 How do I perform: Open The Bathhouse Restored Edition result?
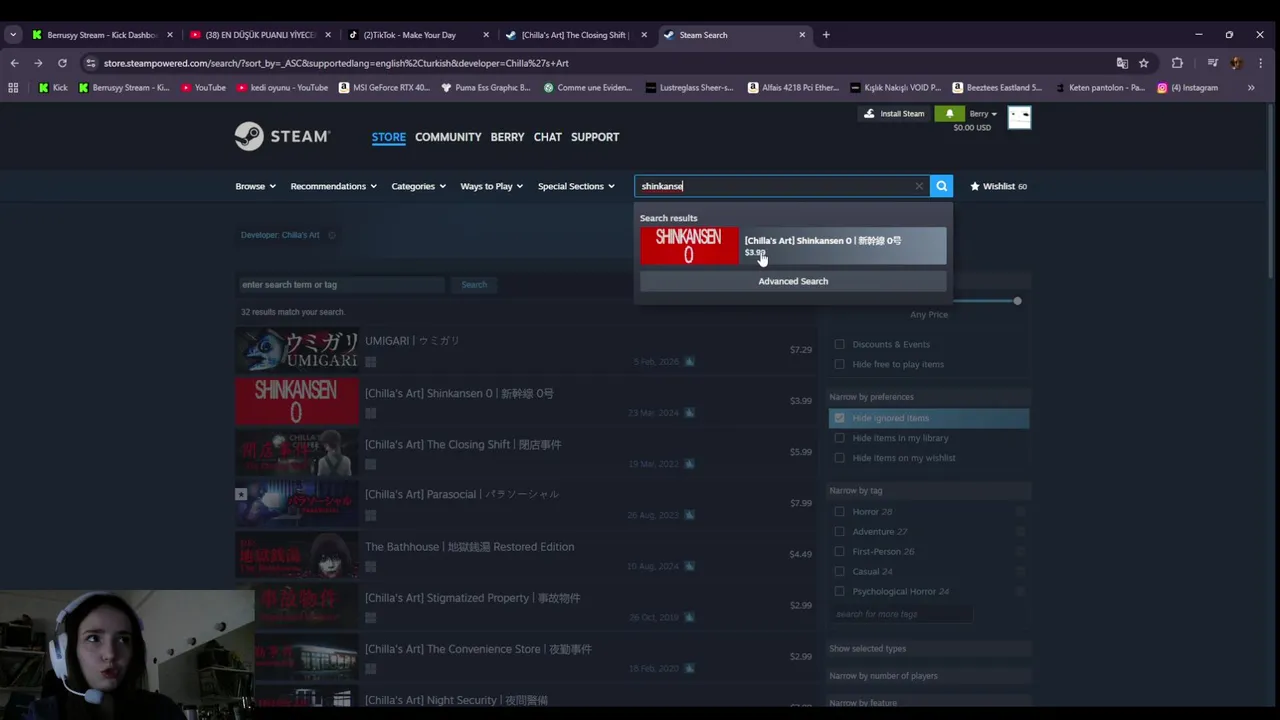click(x=525, y=555)
